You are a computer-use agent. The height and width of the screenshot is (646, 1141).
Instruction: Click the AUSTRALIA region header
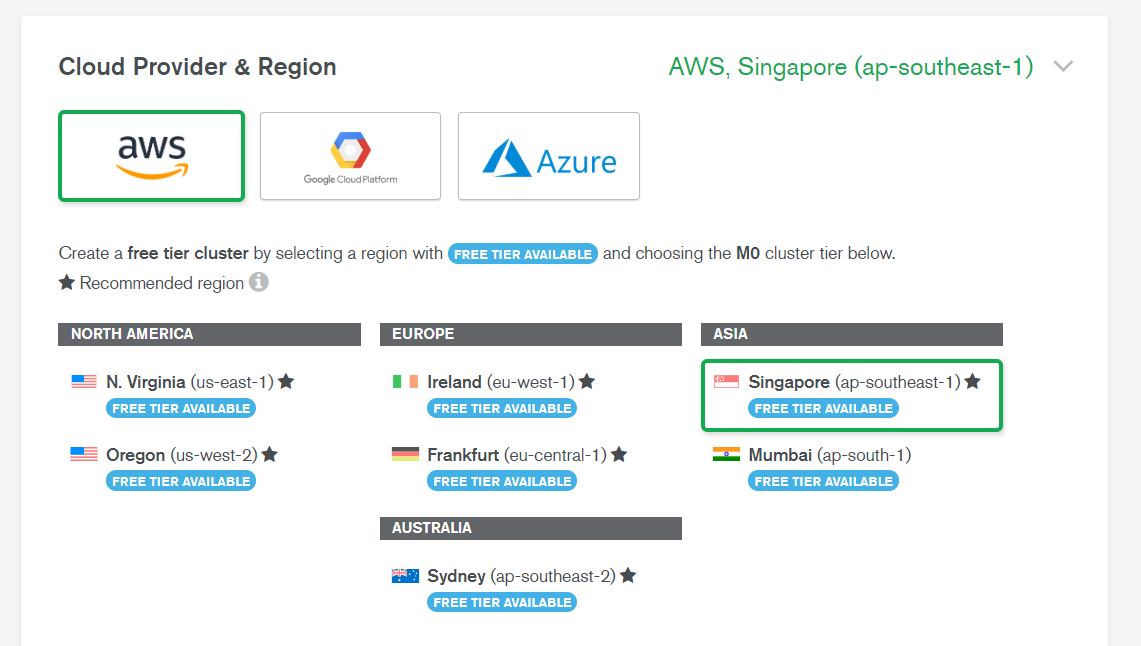pos(530,528)
